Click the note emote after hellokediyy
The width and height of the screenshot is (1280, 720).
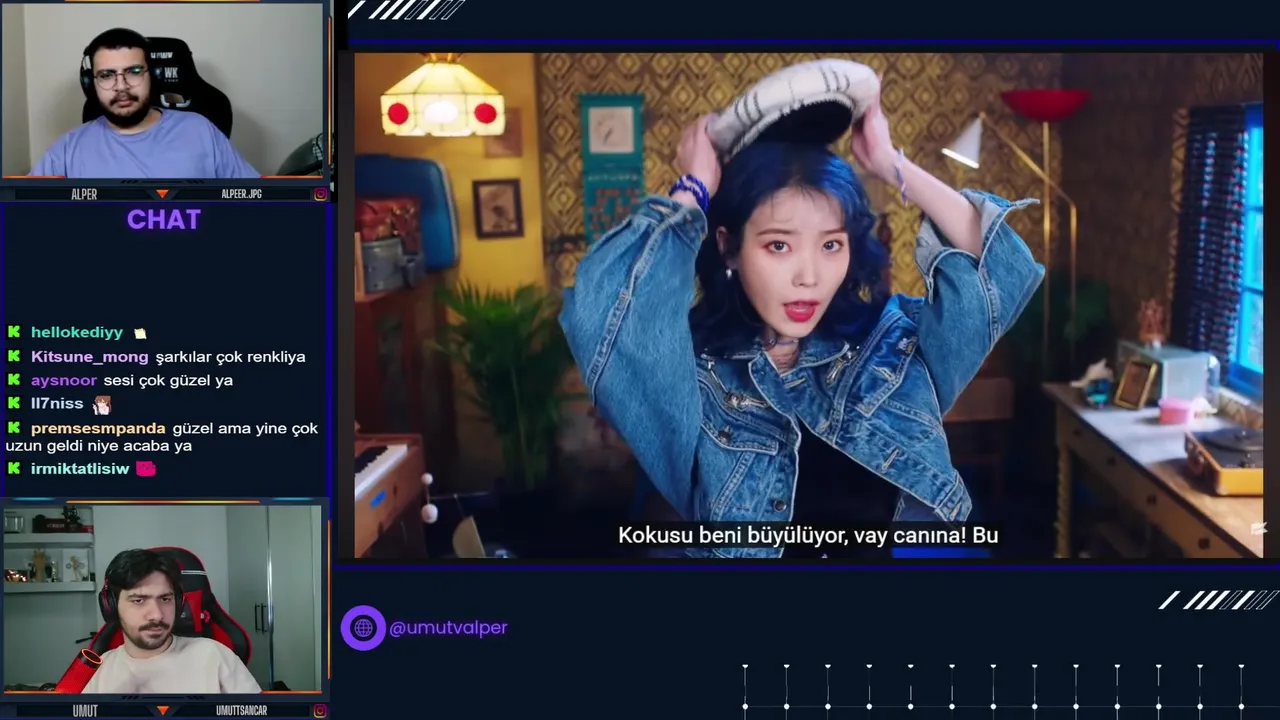[x=140, y=333]
